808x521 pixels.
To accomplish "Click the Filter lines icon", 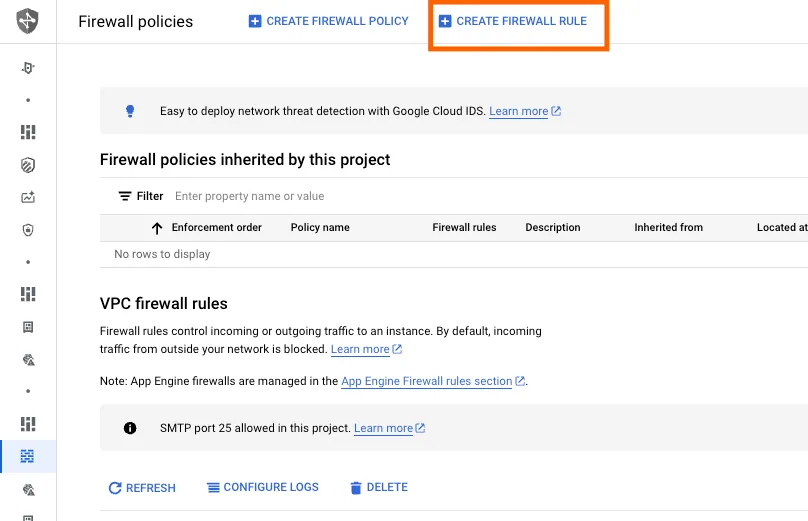I will [x=125, y=196].
